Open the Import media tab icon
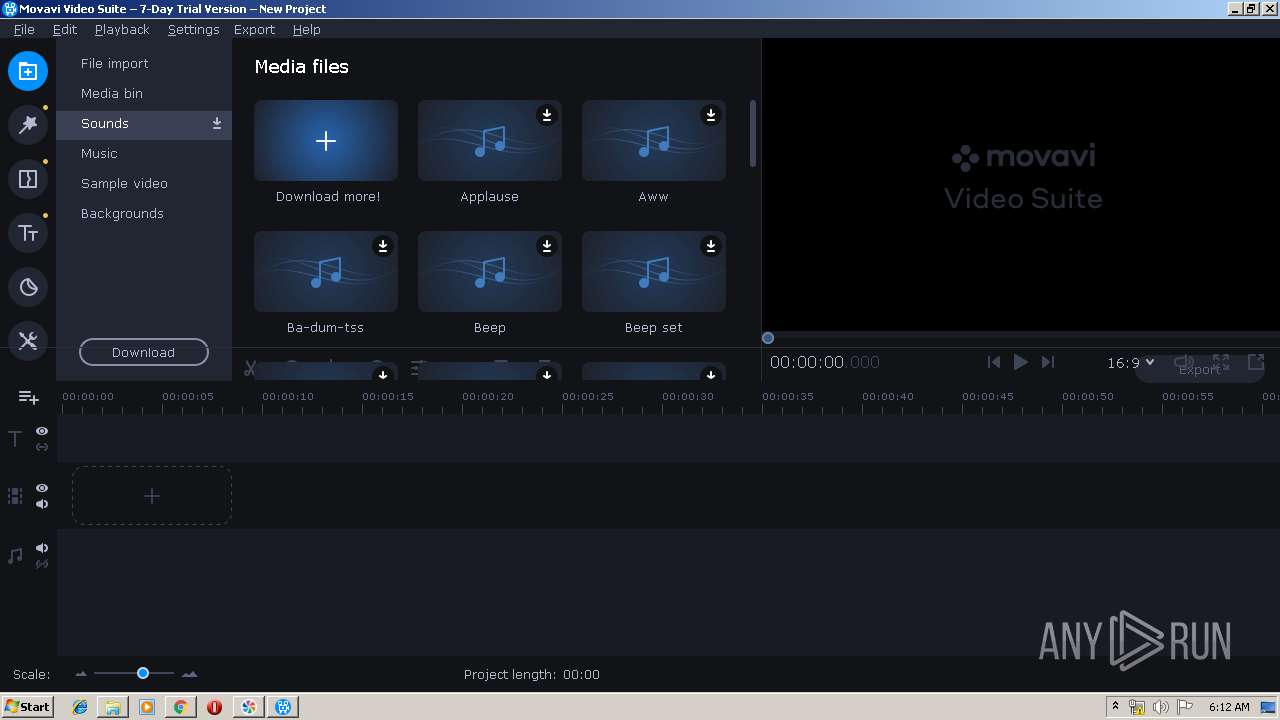Image resolution: width=1280 pixels, height=720 pixels. coord(28,71)
